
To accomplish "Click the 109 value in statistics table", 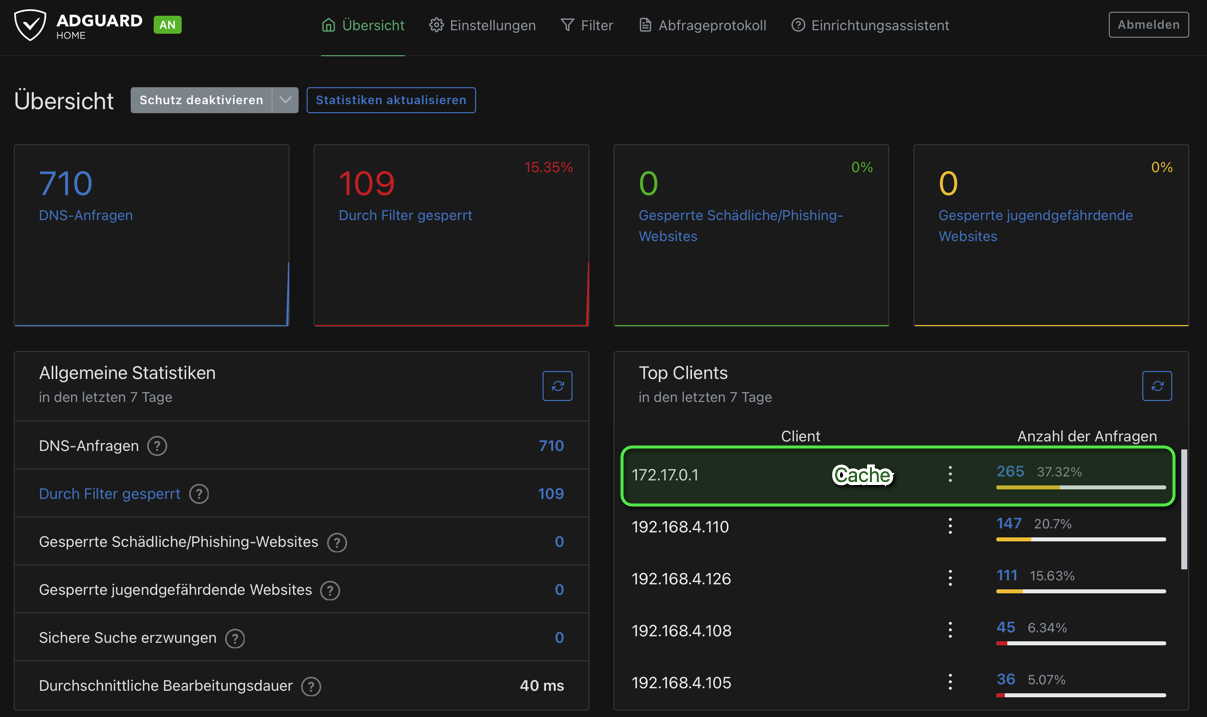I will pos(551,494).
